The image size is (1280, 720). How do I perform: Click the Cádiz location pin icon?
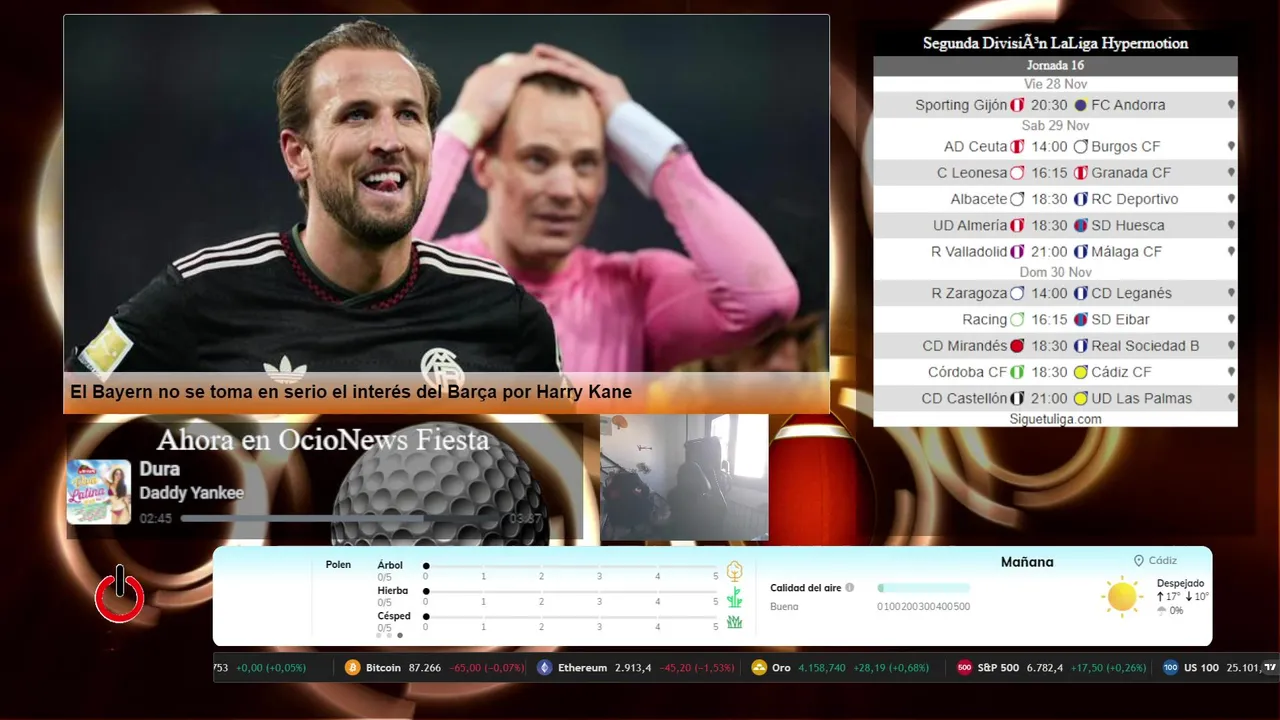point(1138,561)
